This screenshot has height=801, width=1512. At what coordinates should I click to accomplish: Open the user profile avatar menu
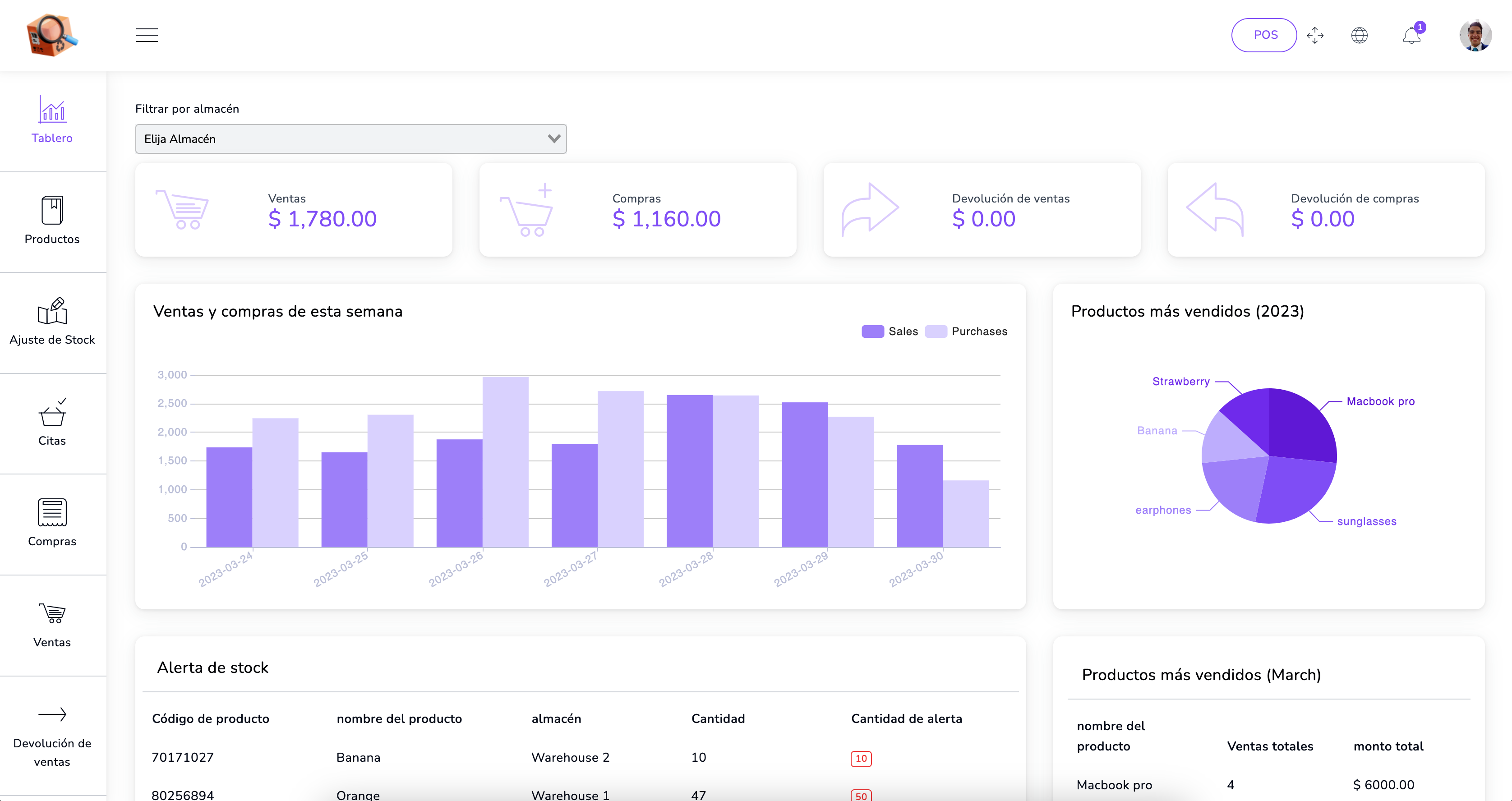point(1475,35)
